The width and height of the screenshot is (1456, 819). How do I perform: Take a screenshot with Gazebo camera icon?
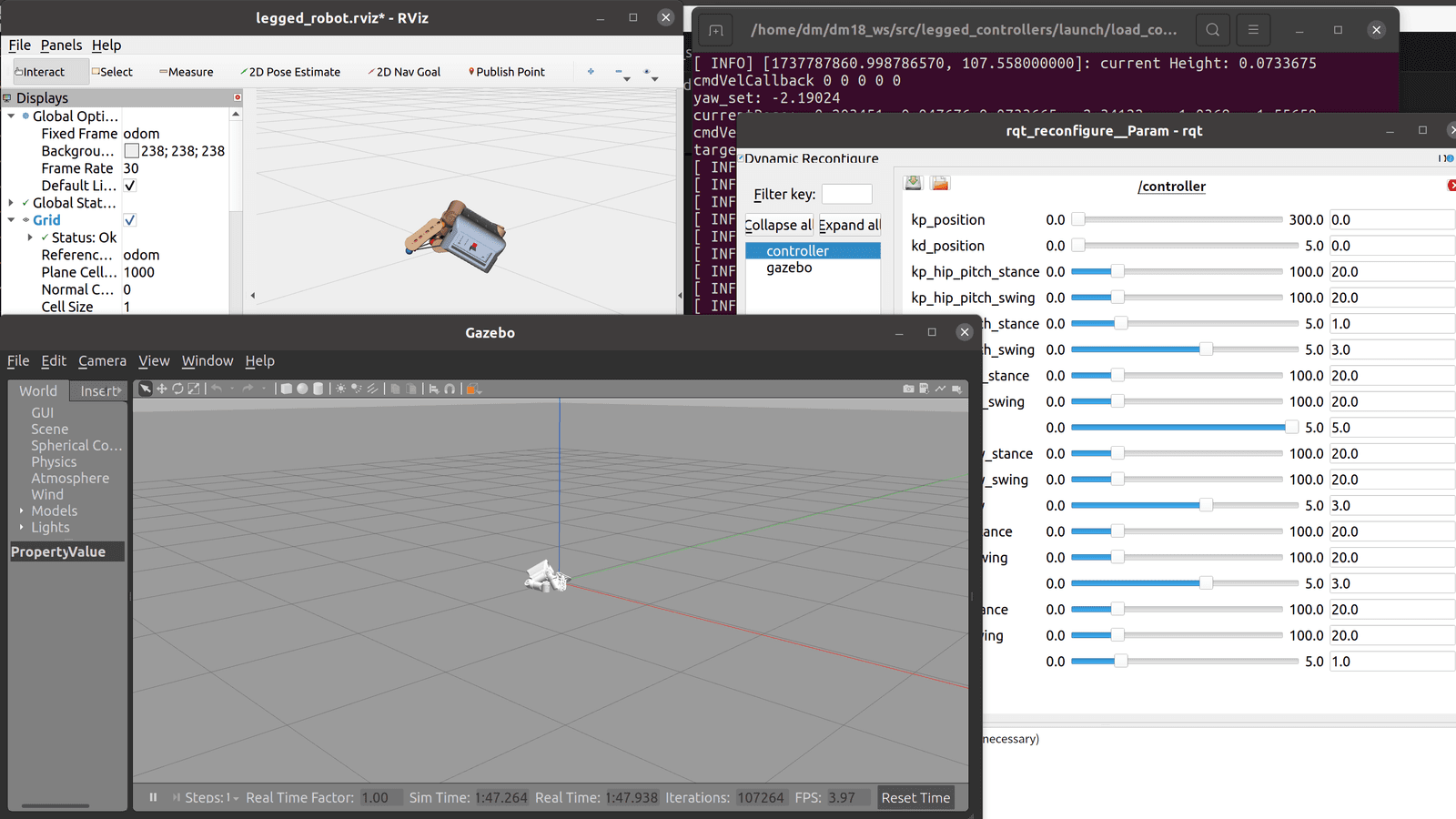(908, 389)
